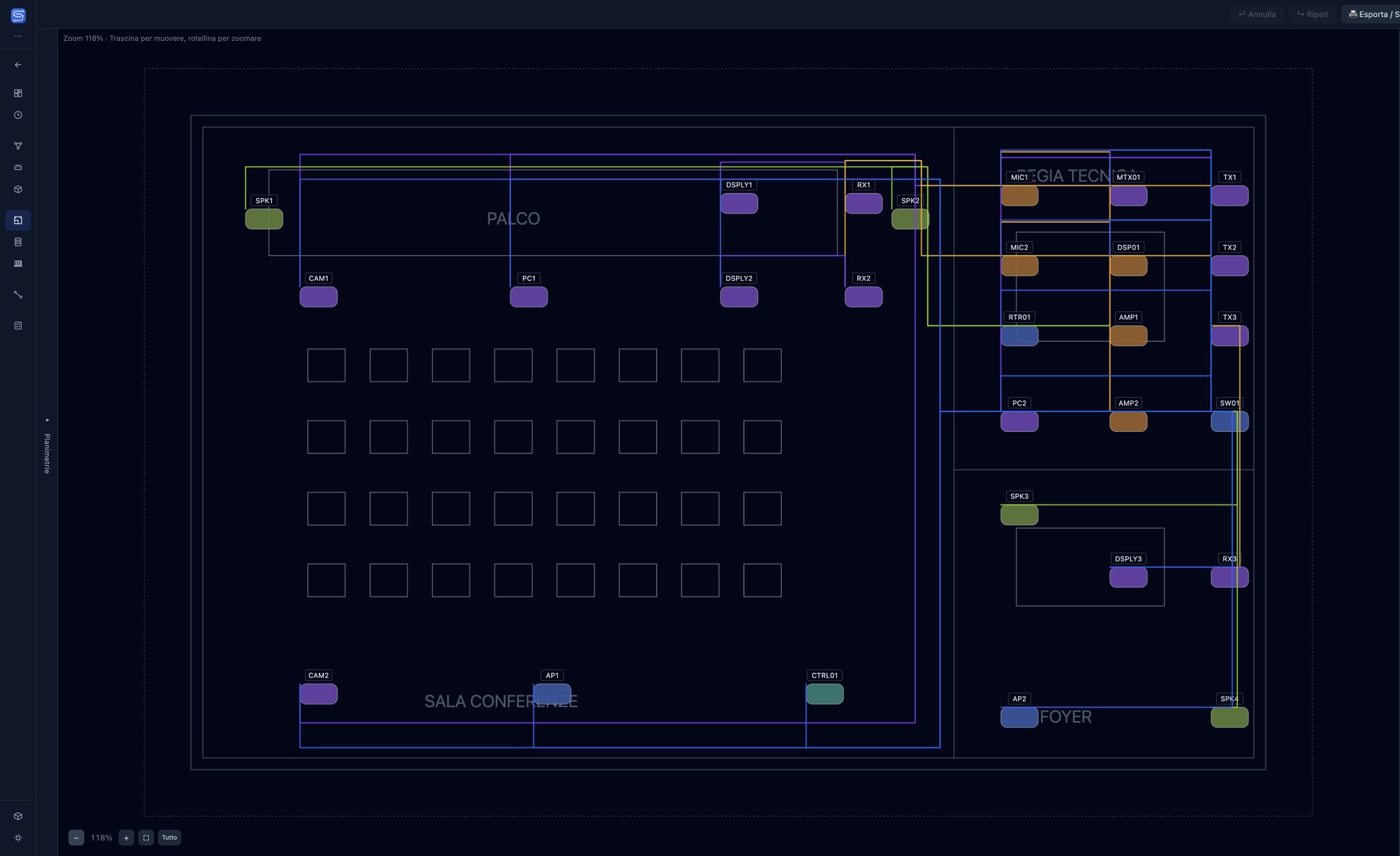Select the AP2 access point node
Viewport: 1400px width, 856px height.
pos(1019,717)
